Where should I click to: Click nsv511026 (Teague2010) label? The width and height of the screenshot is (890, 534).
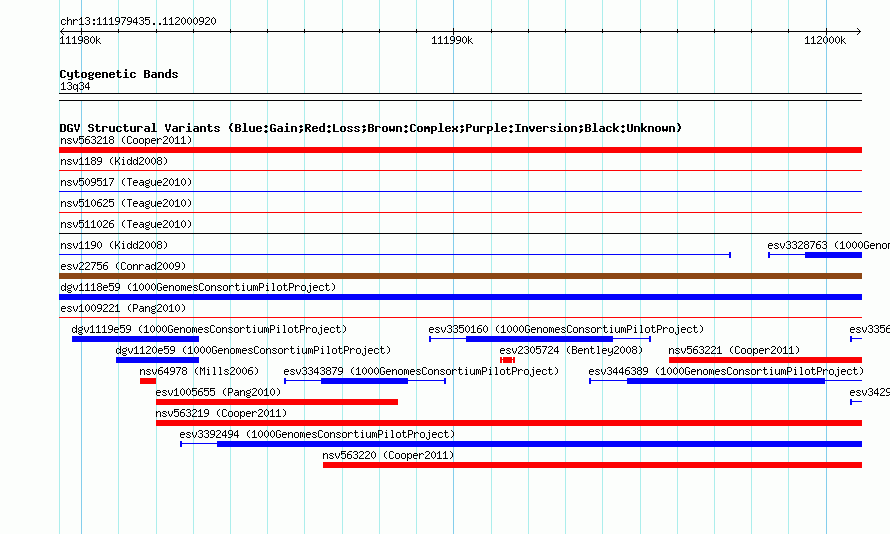126,224
